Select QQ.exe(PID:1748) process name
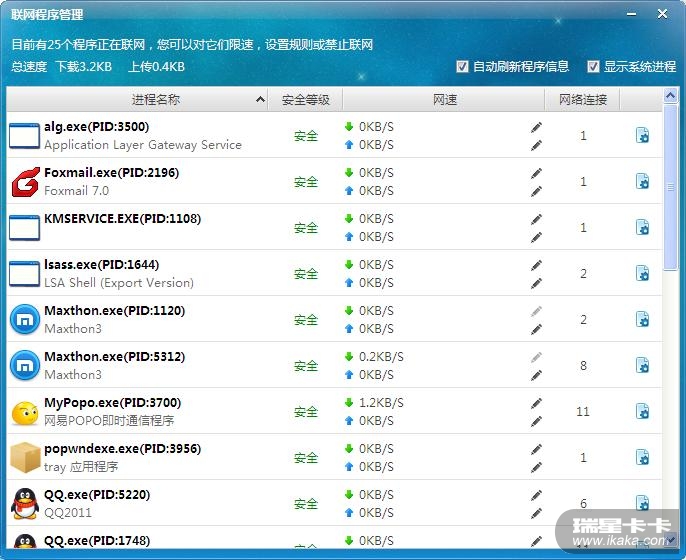 pyautogui.click(x=97, y=541)
